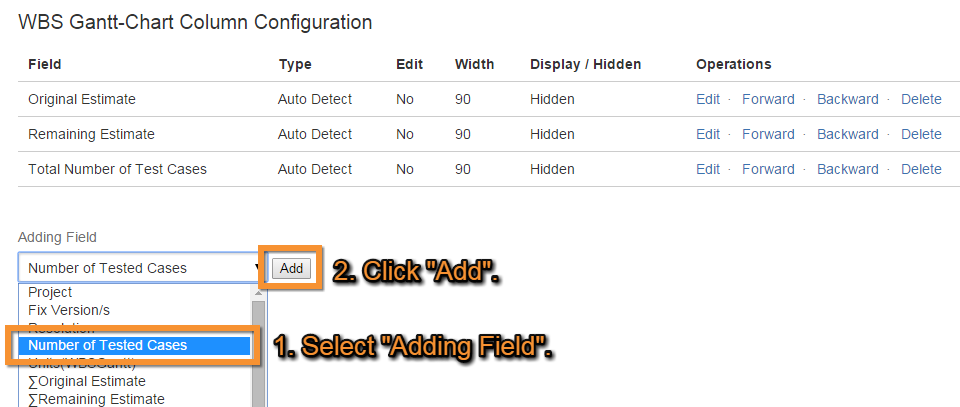
Task: Delete Total Number of Test Cases field
Action: [921, 169]
